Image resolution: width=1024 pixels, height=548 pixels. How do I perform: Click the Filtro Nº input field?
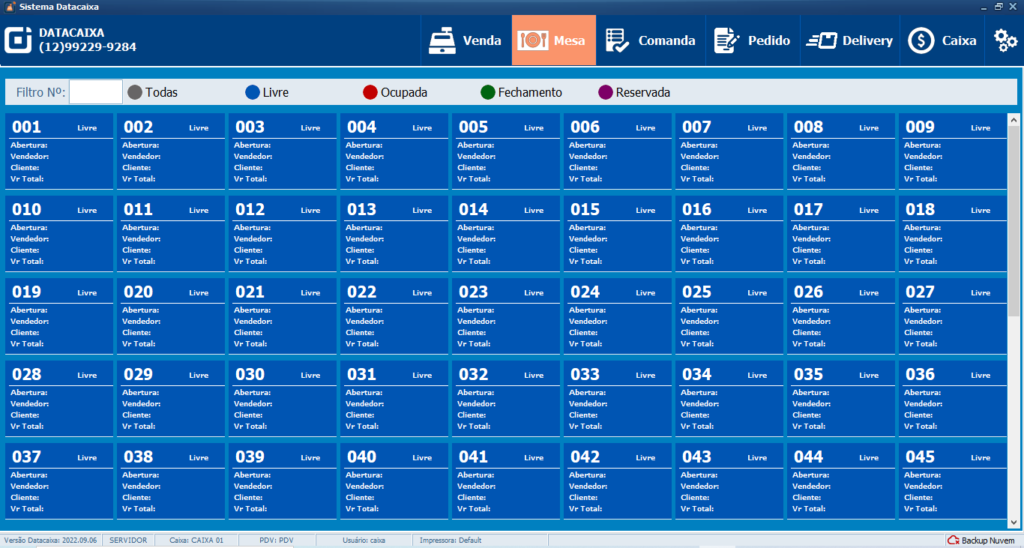96,92
